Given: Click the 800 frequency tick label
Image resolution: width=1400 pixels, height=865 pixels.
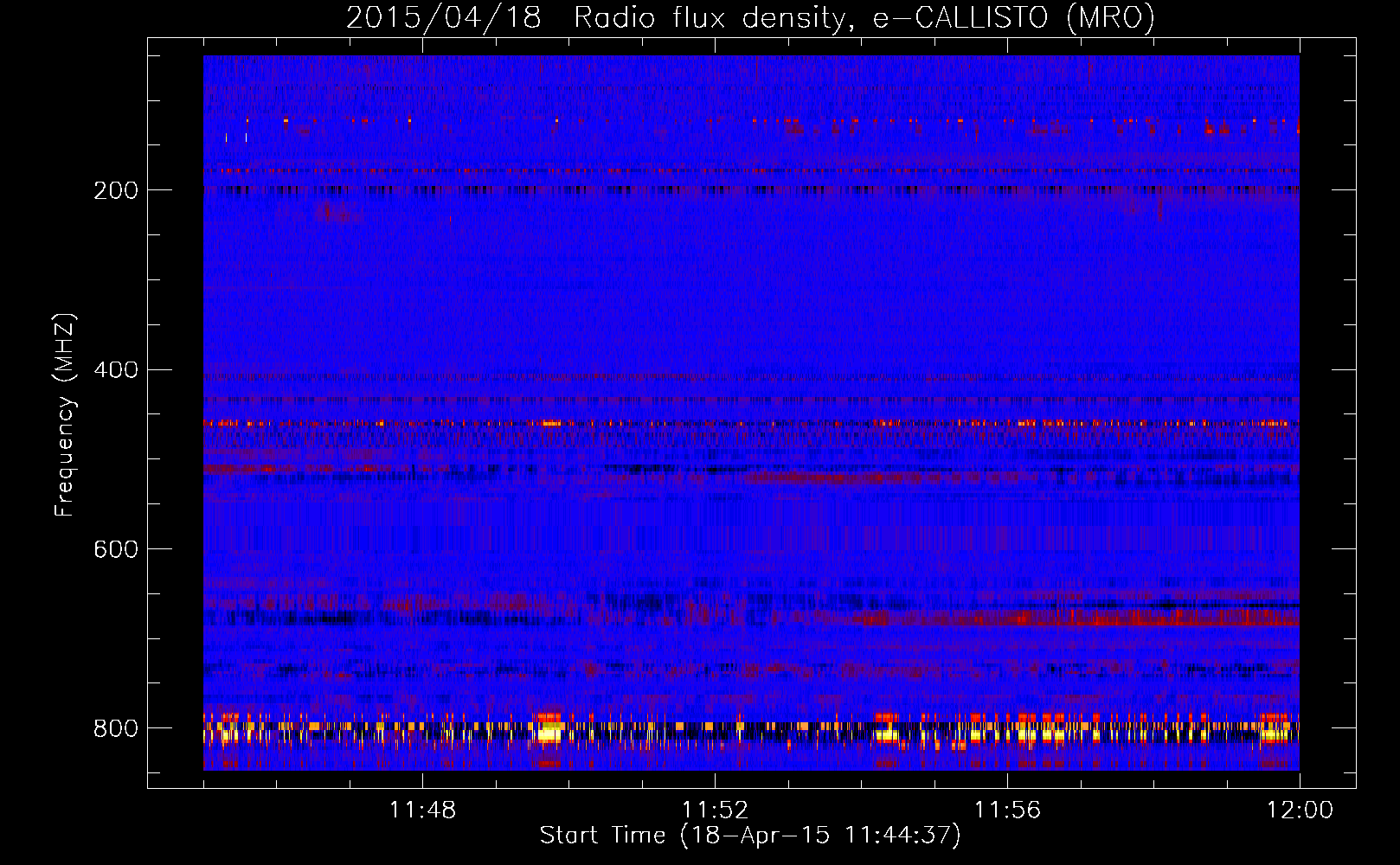Looking at the screenshot, I should click(116, 728).
